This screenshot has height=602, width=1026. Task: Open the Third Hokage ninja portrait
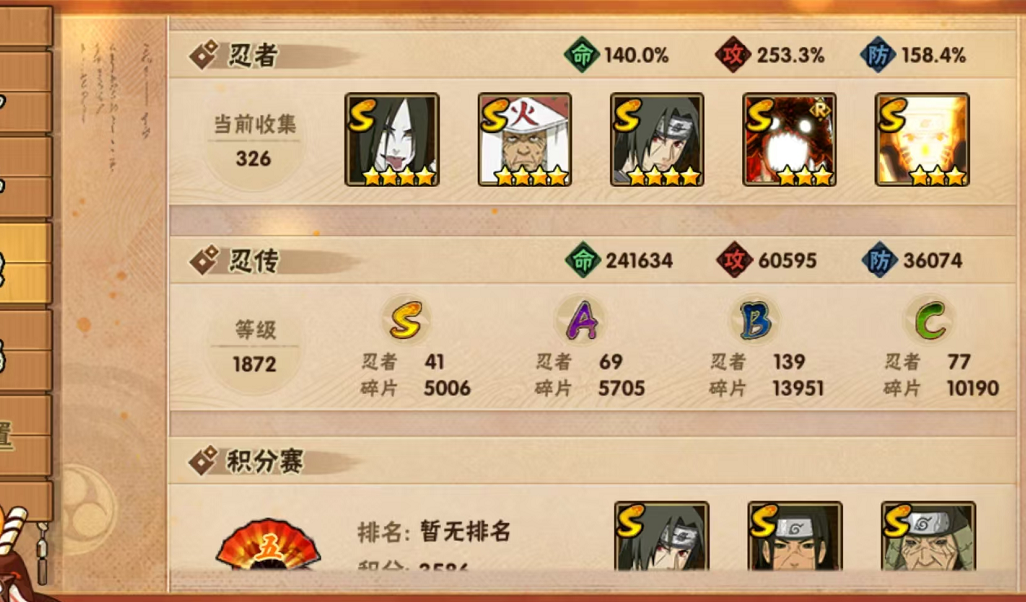tap(525, 139)
